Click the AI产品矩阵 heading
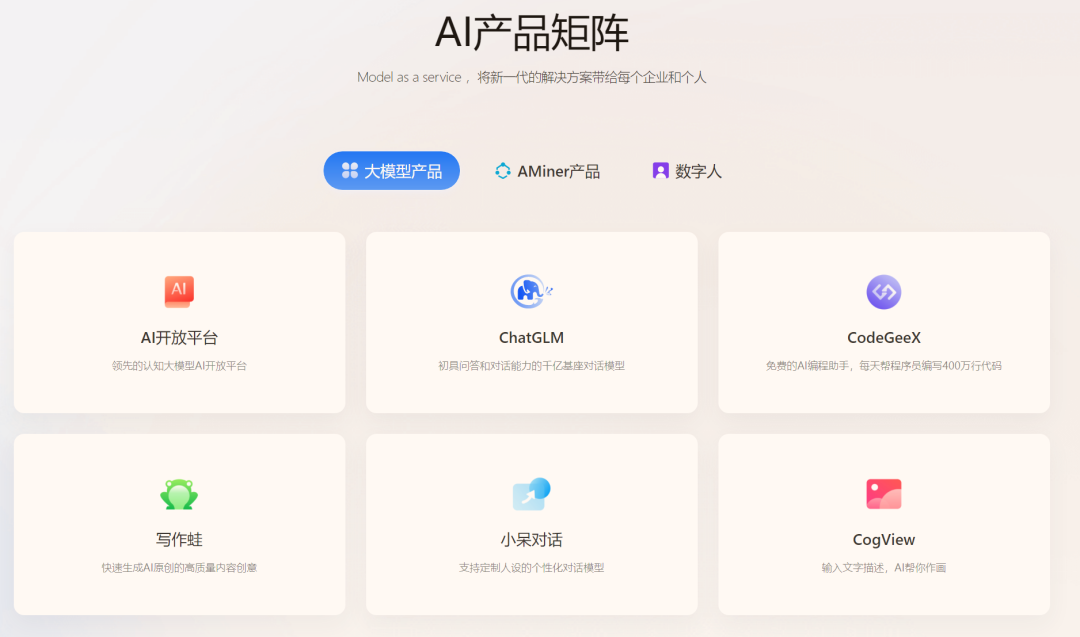1080x637 pixels. (x=532, y=32)
